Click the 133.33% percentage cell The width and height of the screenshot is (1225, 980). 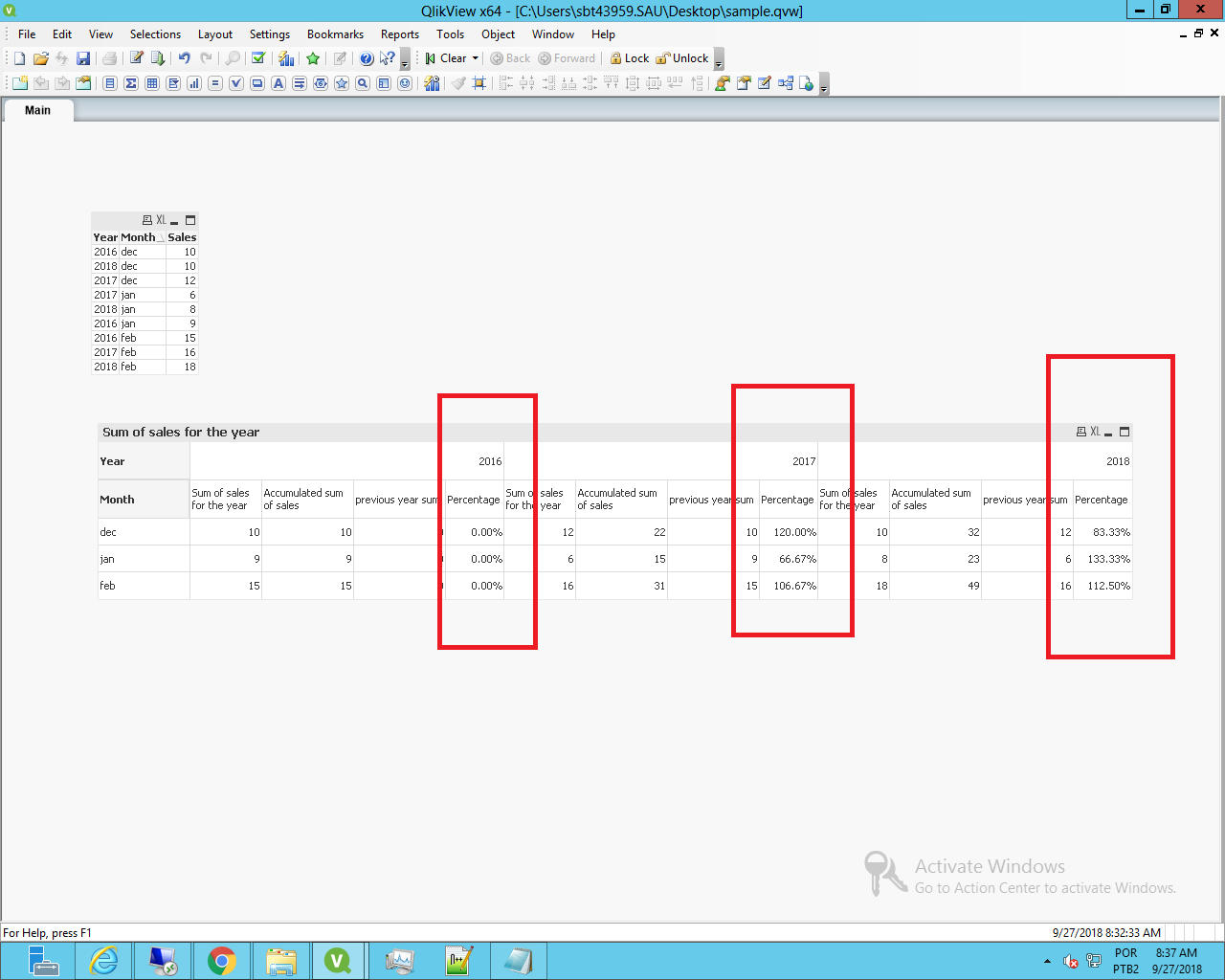(x=1102, y=559)
